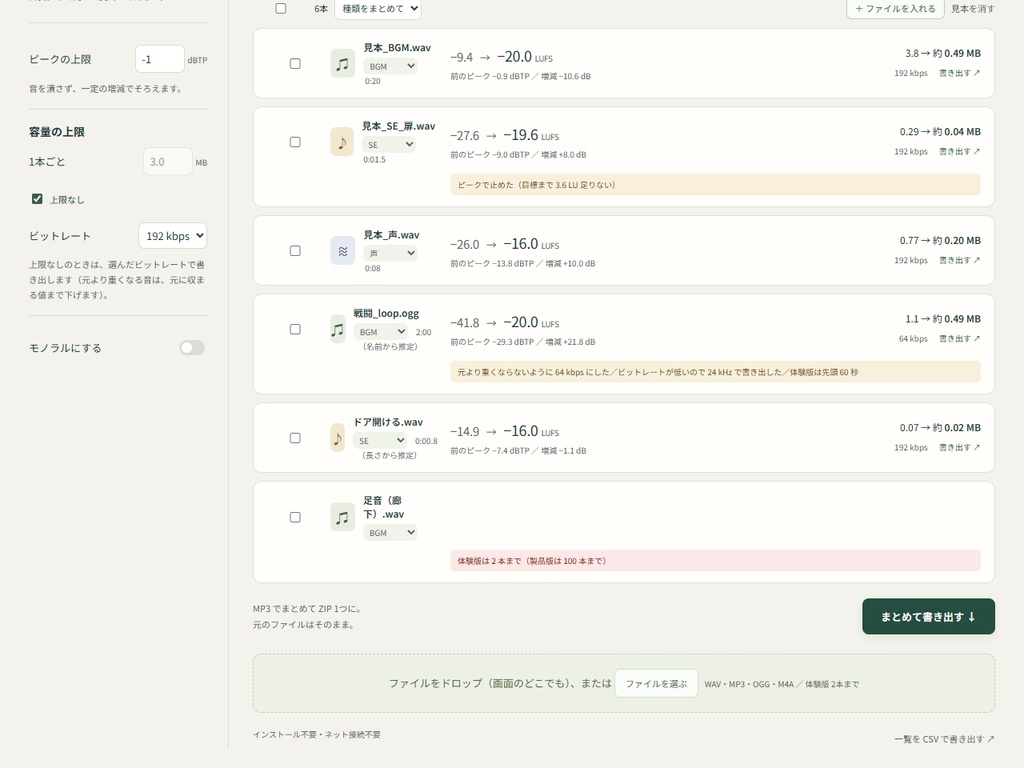Select the 見本_BGM.wav row checkbox

(x=295, y=64)
